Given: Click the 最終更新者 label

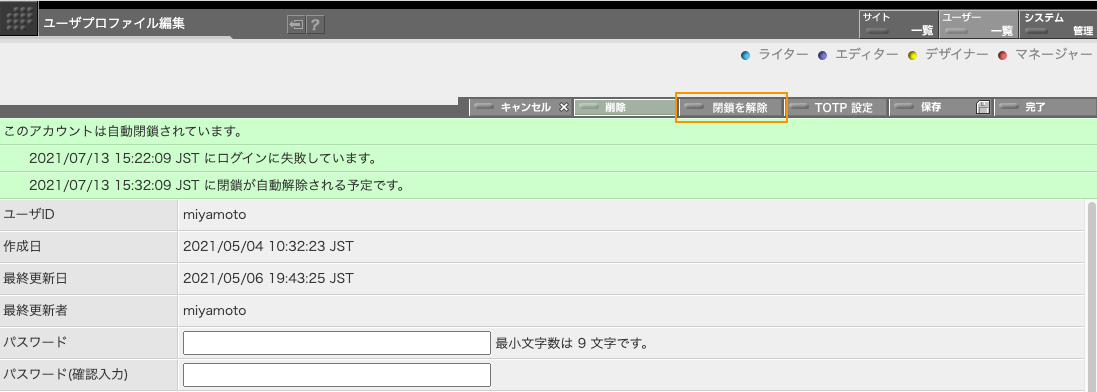Looking at the screenshot, I should tap(35, 311).
